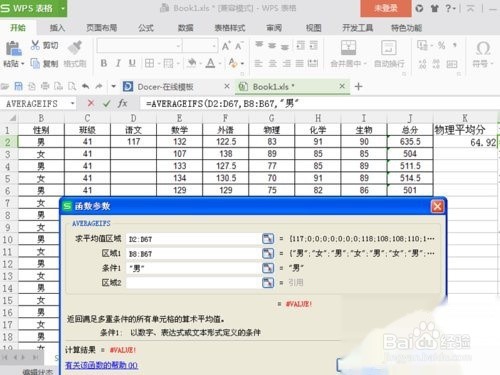Expand quick access toolbar customize arrow
Viewport: 500px width, 375px height.
[x=113, y=87]
